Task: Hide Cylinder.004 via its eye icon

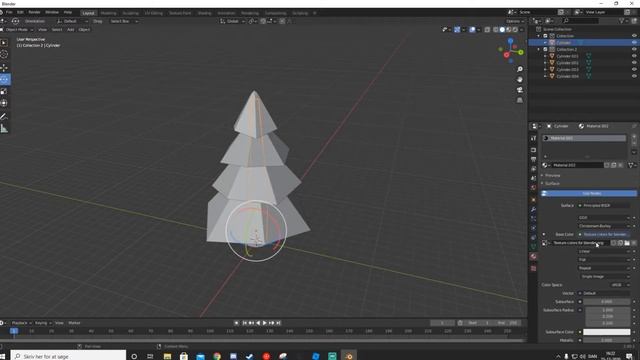Action: pyautogui.click(x=634, y=76)
